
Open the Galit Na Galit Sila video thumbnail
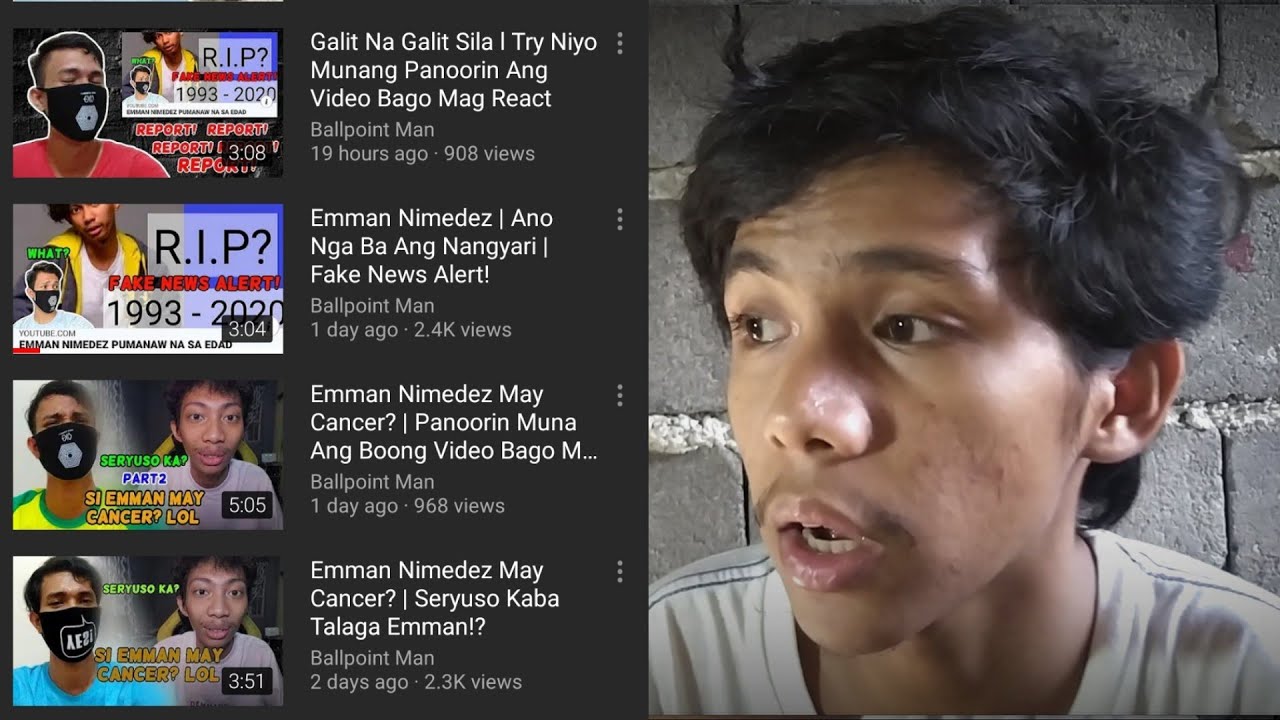point(148,103)
